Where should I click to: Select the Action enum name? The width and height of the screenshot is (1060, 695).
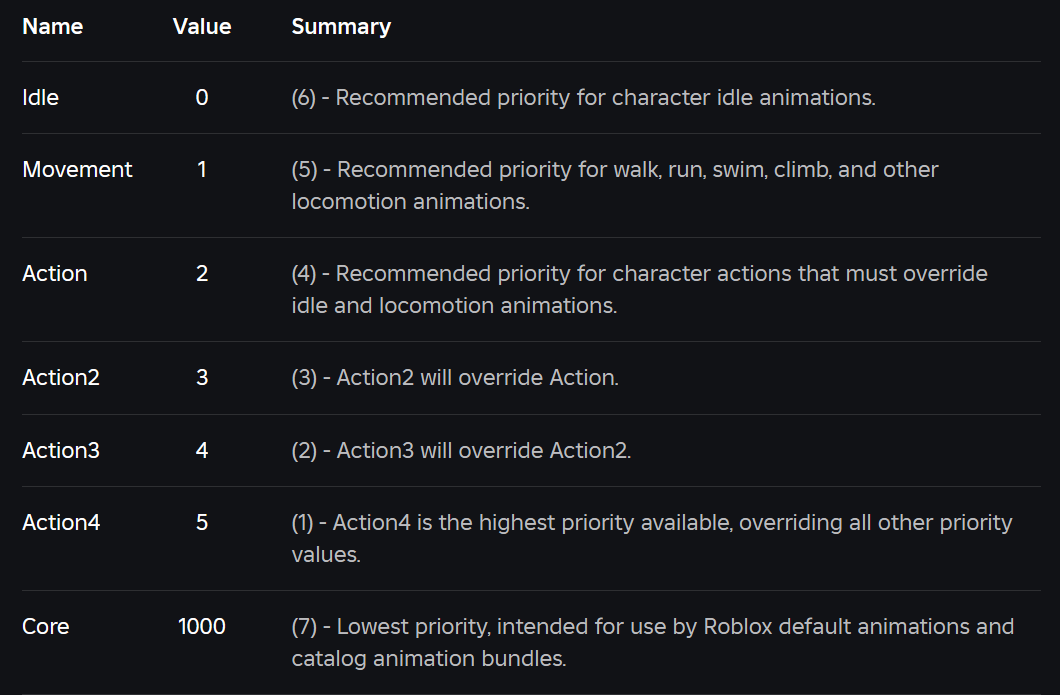(x=55, y=273)
